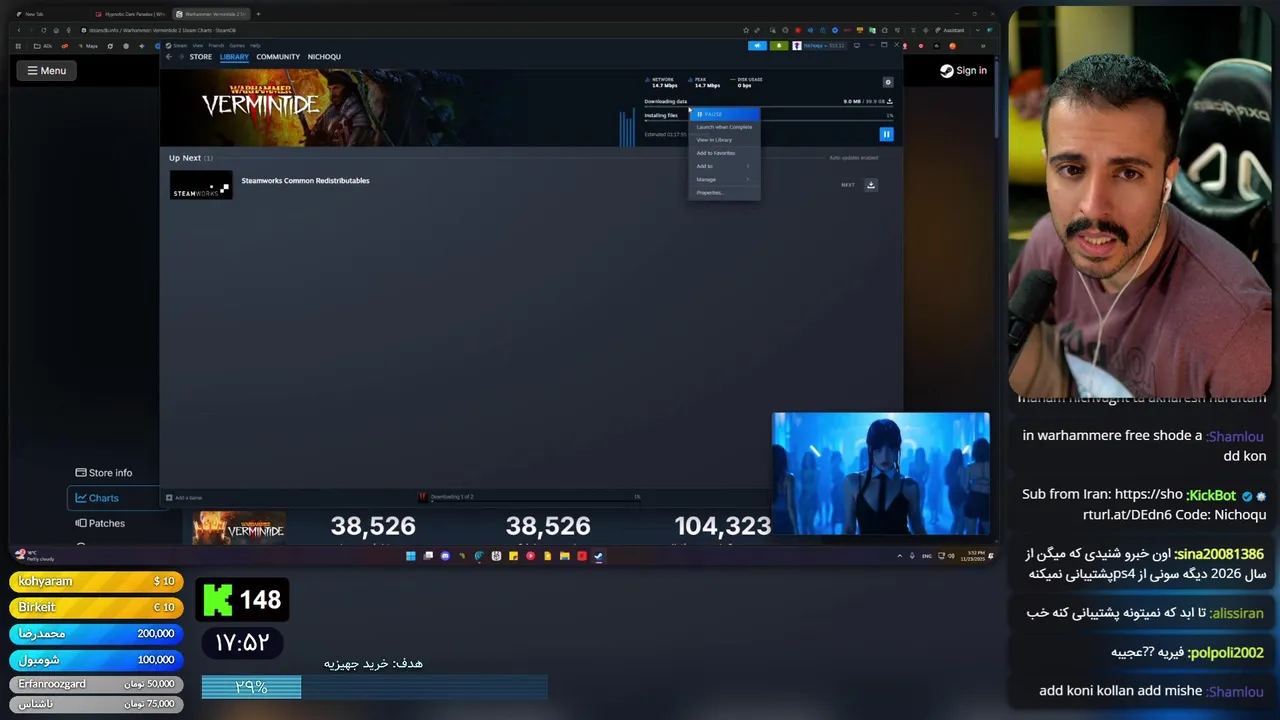
Task: Click the Windows Start button in taskbar
Action: pyautogui.click(x=410, y=556)
